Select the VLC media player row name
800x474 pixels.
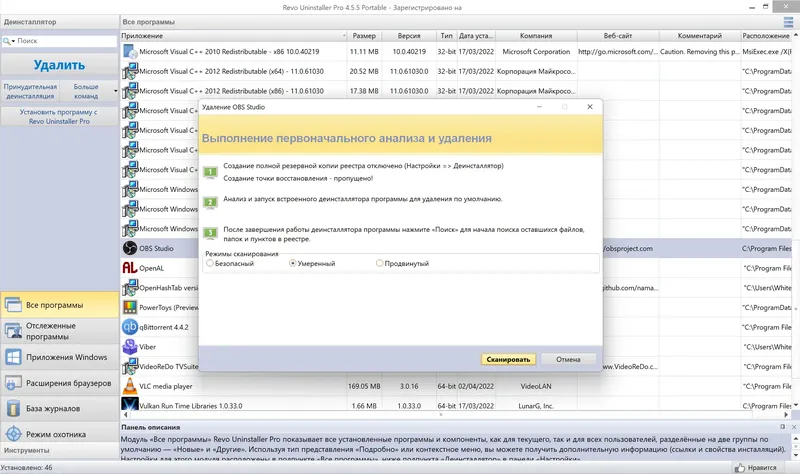[166, 386]
